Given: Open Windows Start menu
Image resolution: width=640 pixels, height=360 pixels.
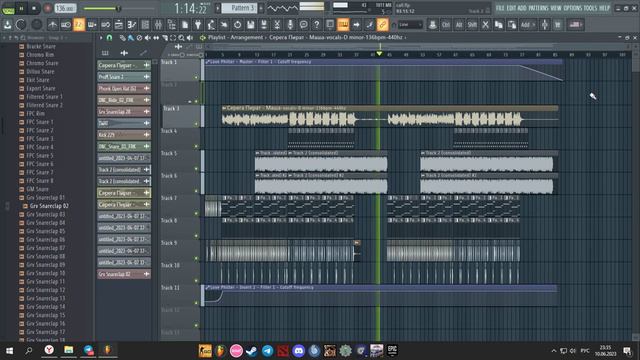Looking at the screenshot, I should point(9,351).
